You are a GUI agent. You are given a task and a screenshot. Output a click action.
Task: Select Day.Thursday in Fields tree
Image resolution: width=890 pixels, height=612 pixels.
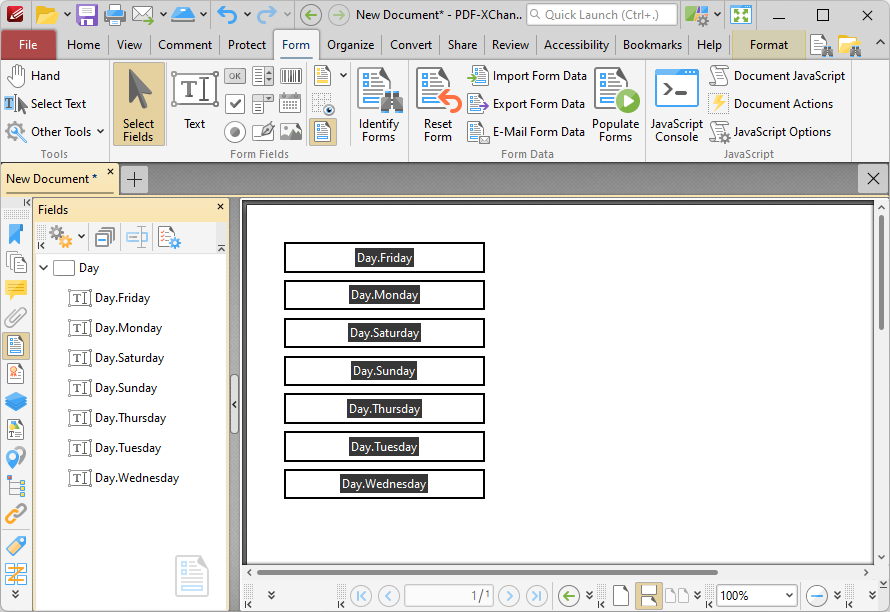tap(117, 418)
